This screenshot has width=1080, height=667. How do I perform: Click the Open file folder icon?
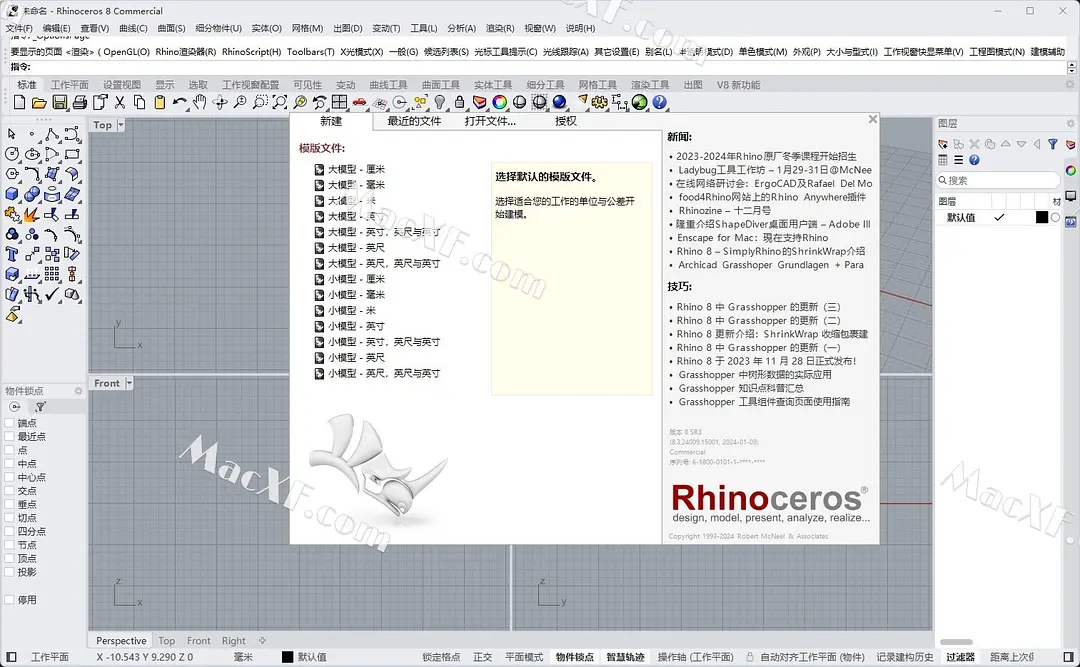[39, 103]
